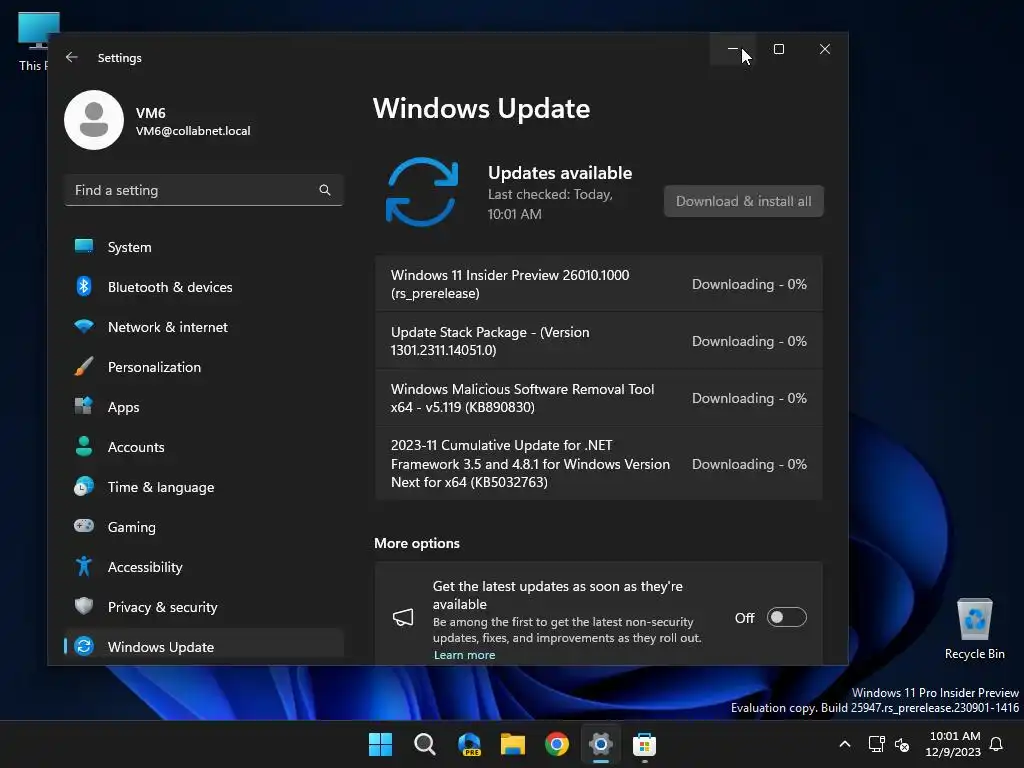Click the large blue update sync arrows icon
Image resolution: width=1024 pixels, height=768 pixels.
tap(421, 192)
